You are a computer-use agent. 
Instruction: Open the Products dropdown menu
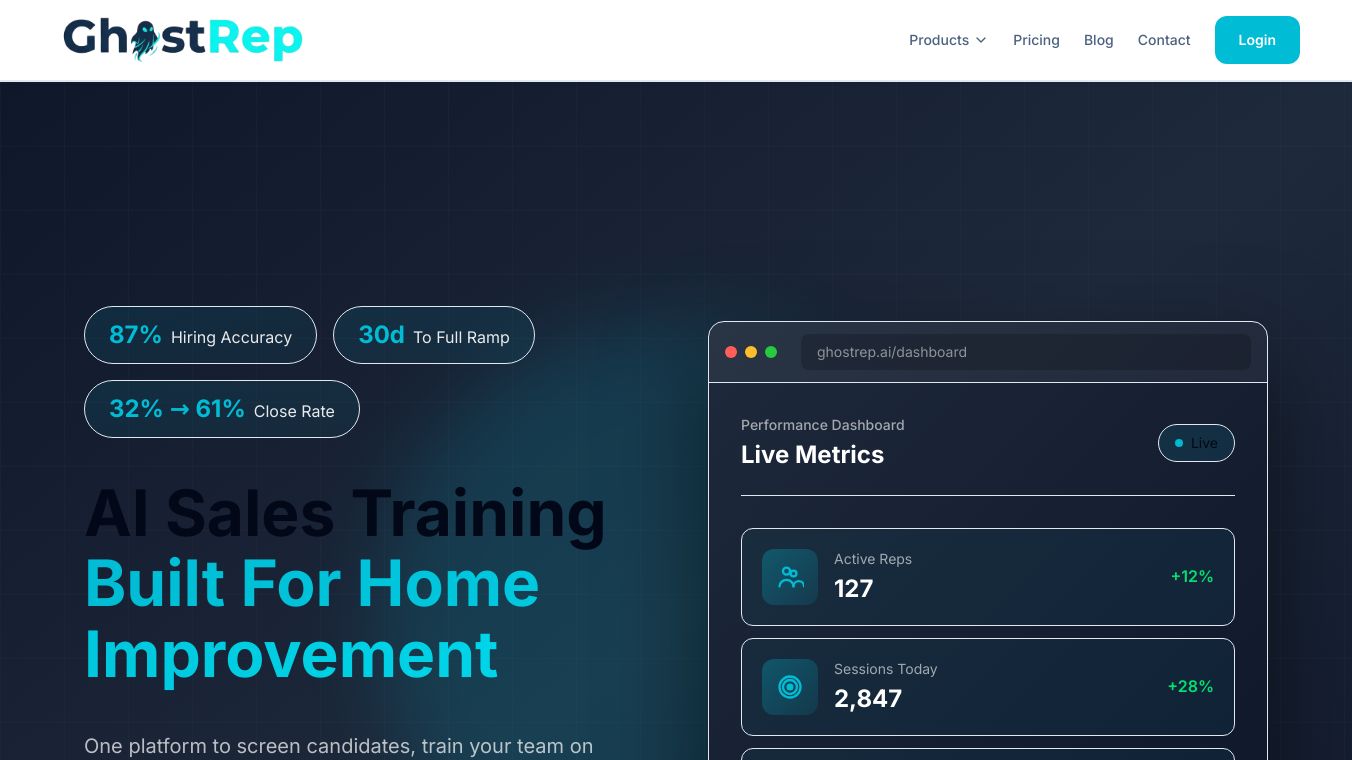click(947, 40)
